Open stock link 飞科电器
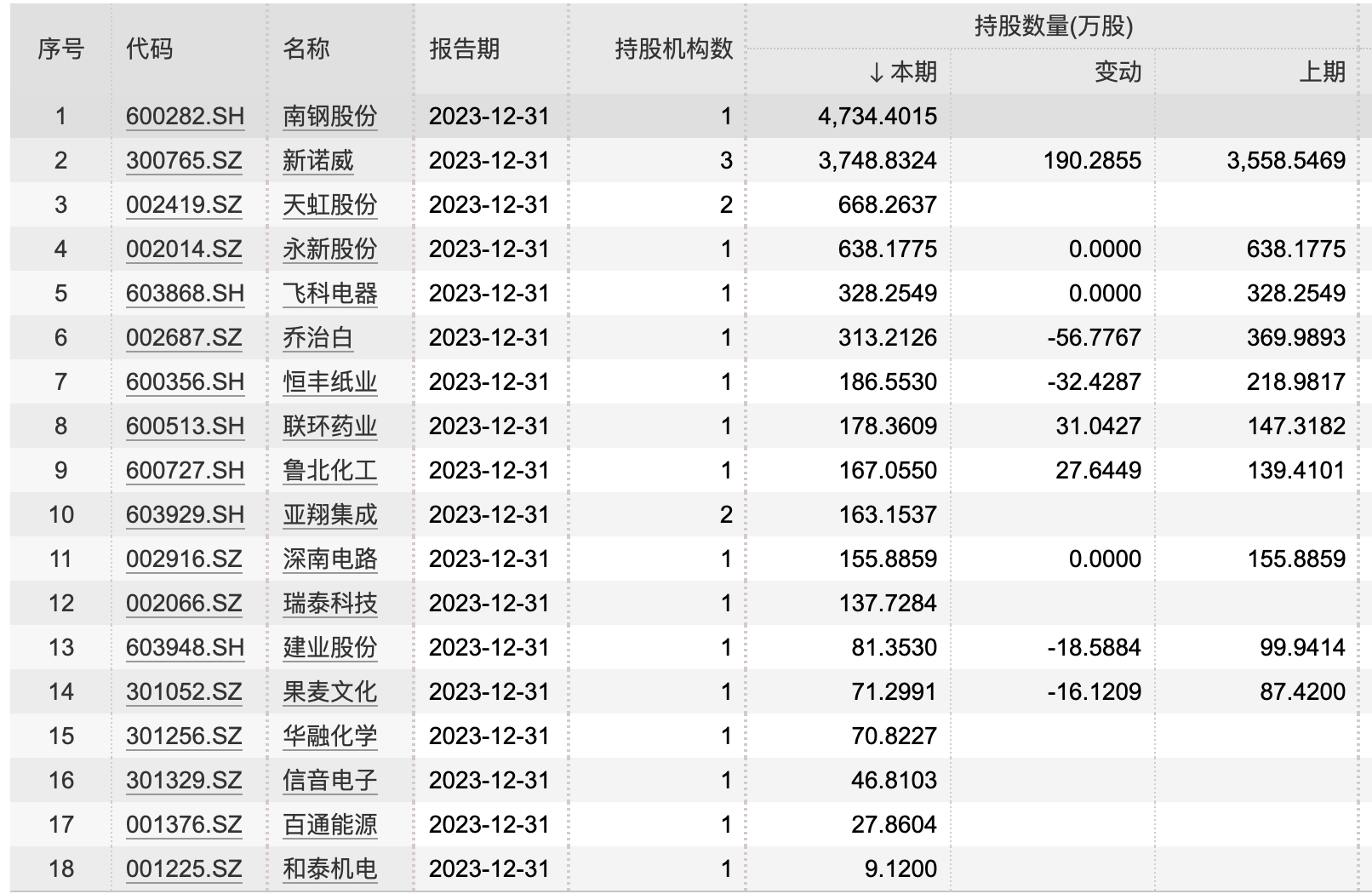Image resolution: width=1372 pixels, height=894 pixels. [x=329, y=294]
